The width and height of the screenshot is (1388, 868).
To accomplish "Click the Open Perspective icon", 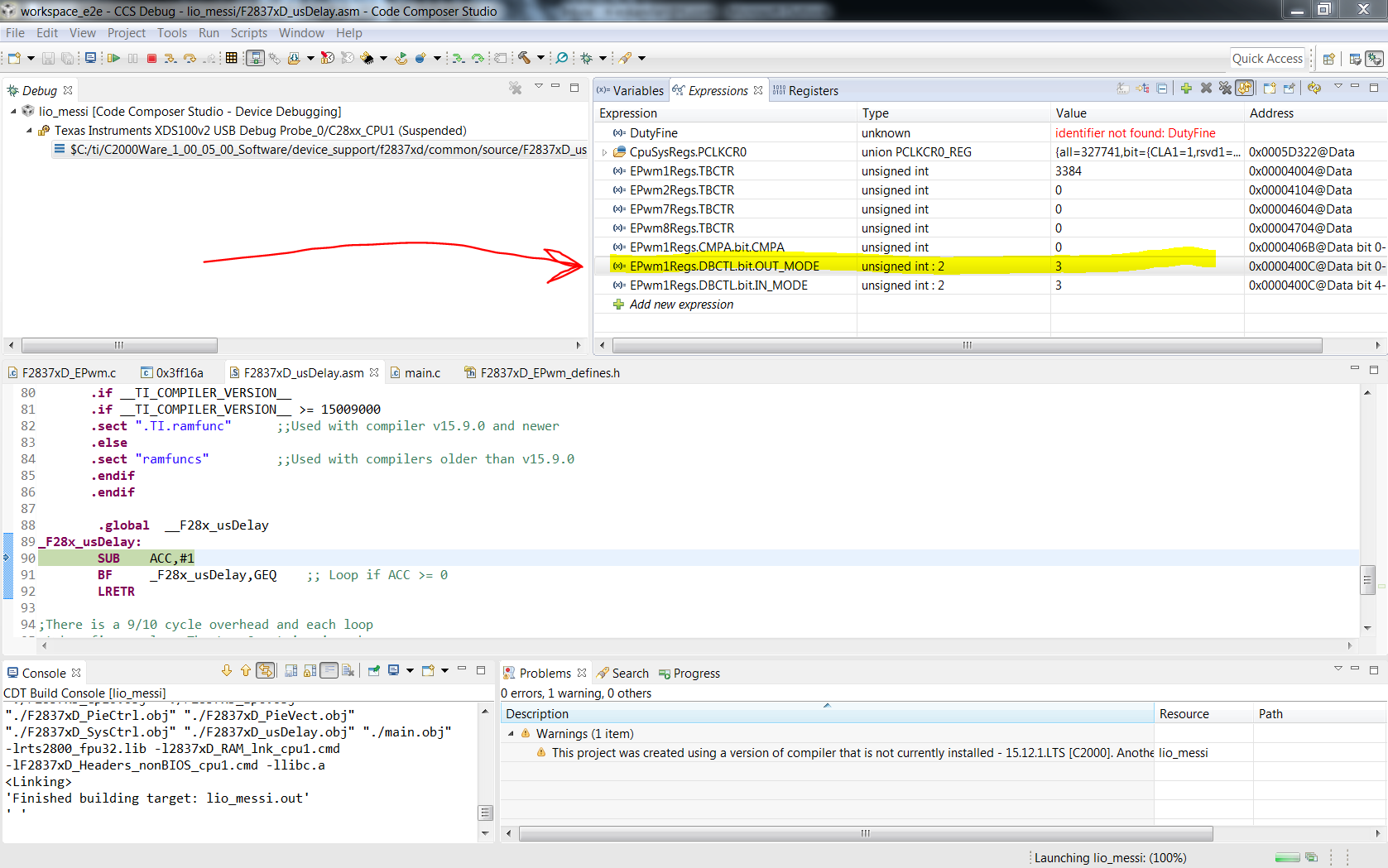I will click(x=1329, y=59).
